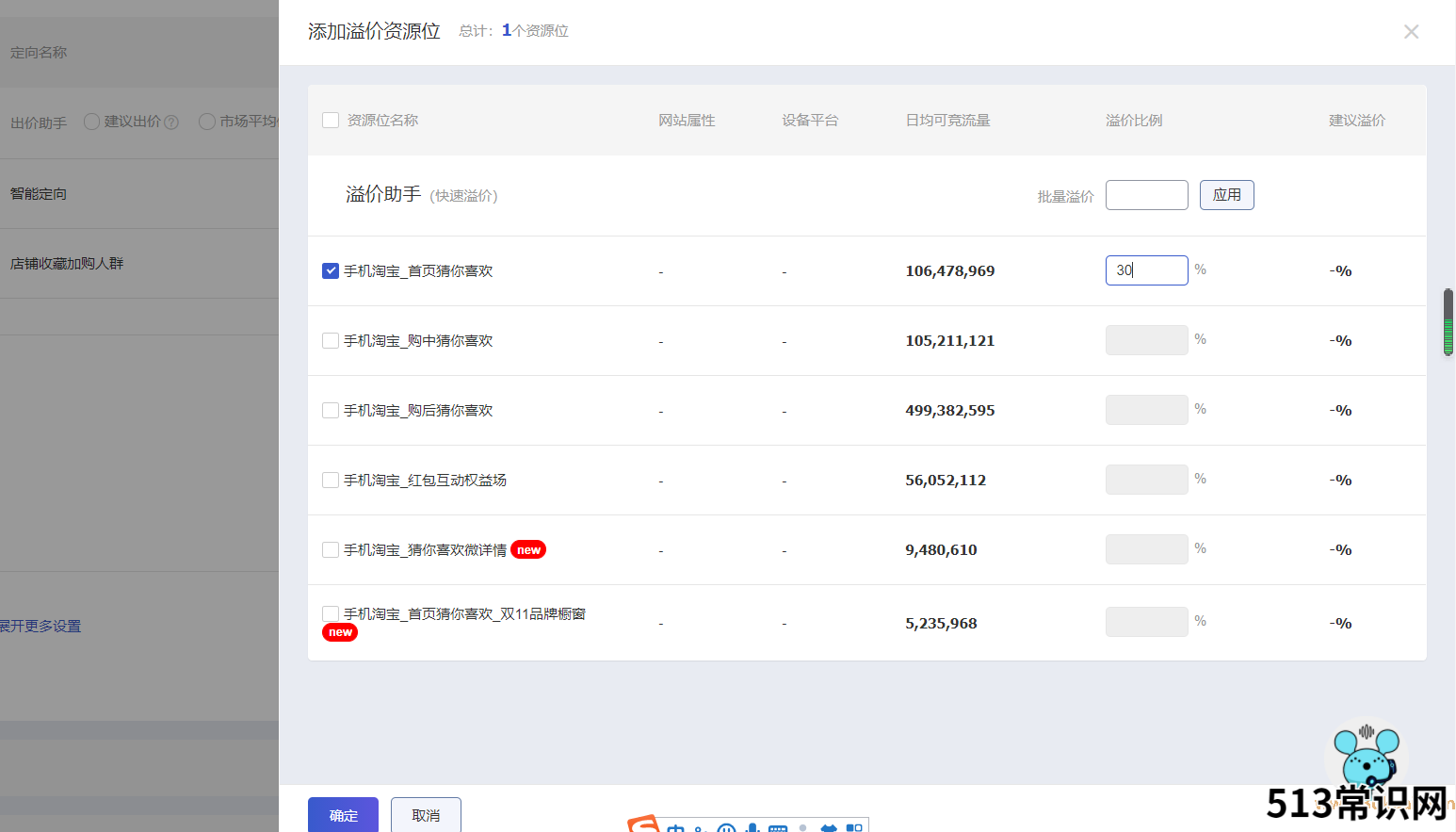The image size is (1456, 832).
Task: Click 智能定向 in background page
Action: tap(39, 194)
